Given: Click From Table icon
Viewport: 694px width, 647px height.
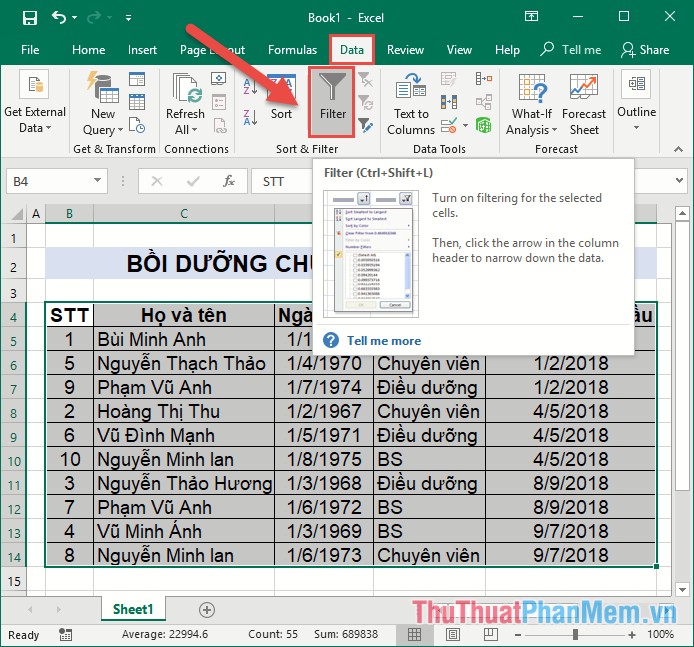Looking at the screenshot, I should click(x=137, y=102).
